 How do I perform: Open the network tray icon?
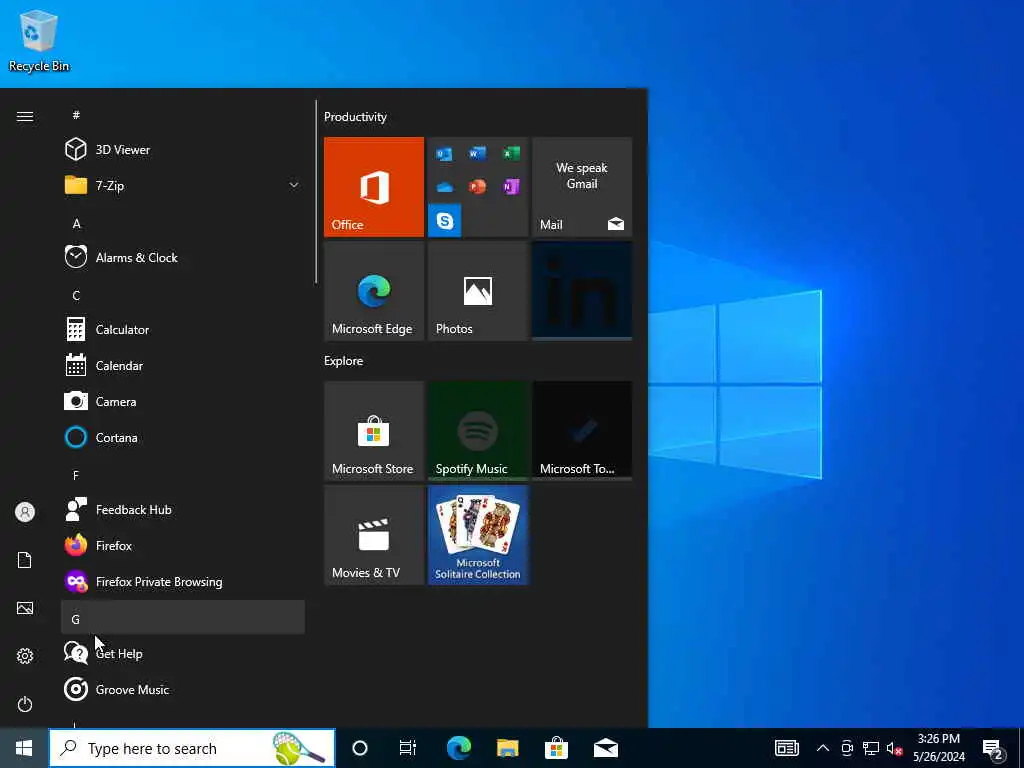tap(871, 748)
